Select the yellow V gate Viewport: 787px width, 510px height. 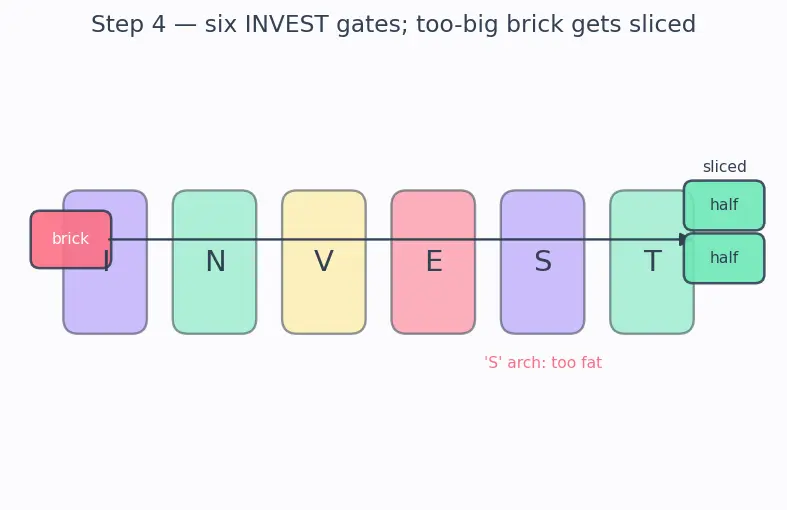(324, 262)
